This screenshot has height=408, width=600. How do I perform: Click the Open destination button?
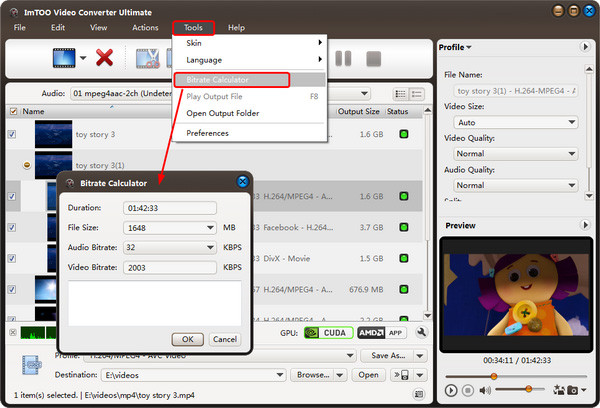(x=368, y=375)
